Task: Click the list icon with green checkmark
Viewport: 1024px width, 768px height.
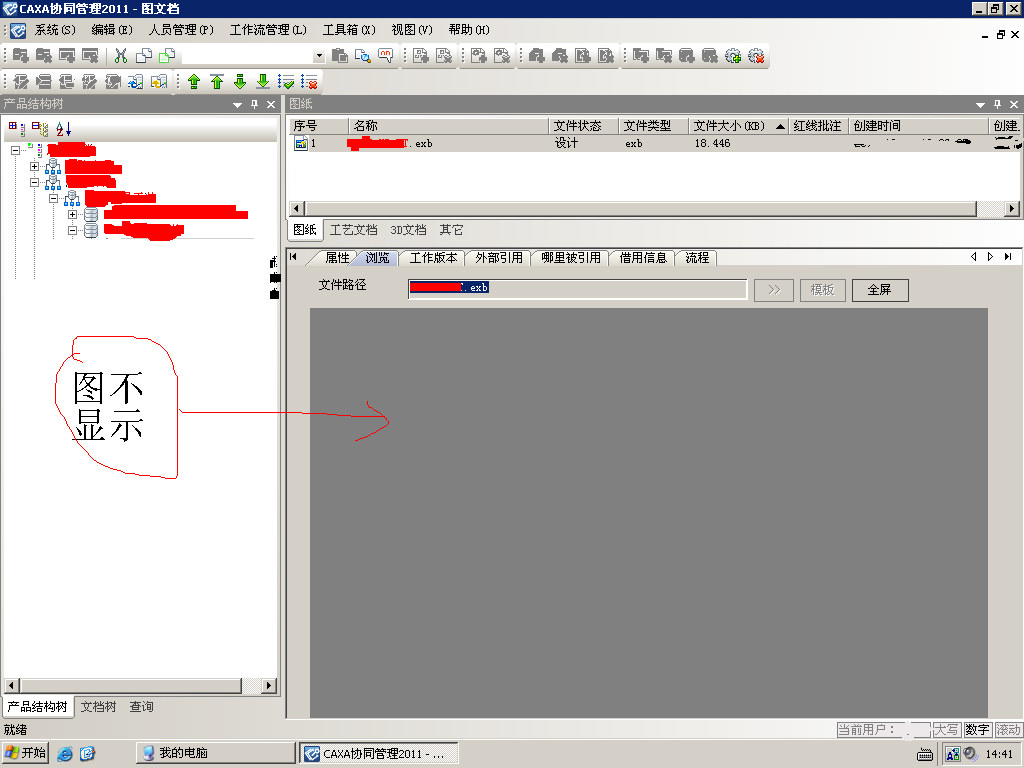Action: (286, 82)
